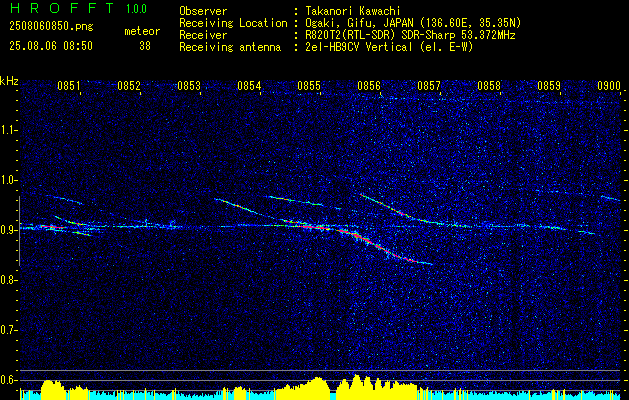
Task: Select the version number 1.0.0
Action: tap(136, 8)
